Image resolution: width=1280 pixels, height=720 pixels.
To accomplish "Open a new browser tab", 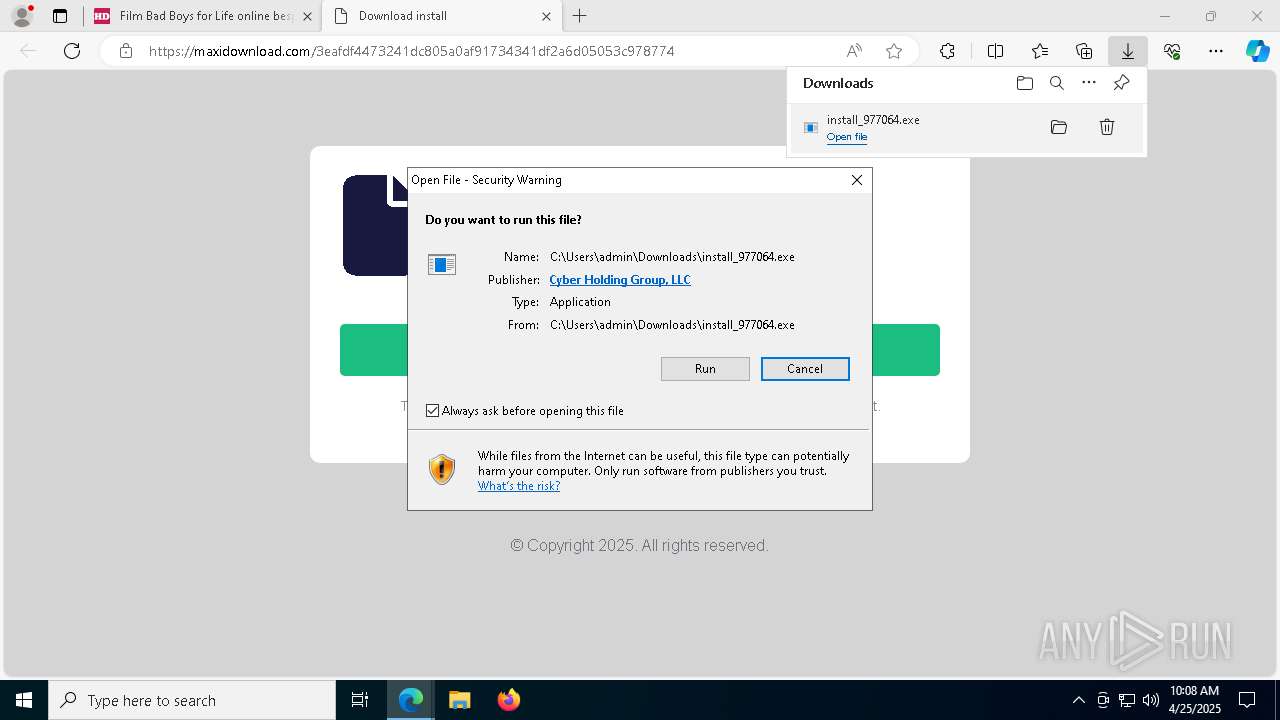I will point(580,16).
